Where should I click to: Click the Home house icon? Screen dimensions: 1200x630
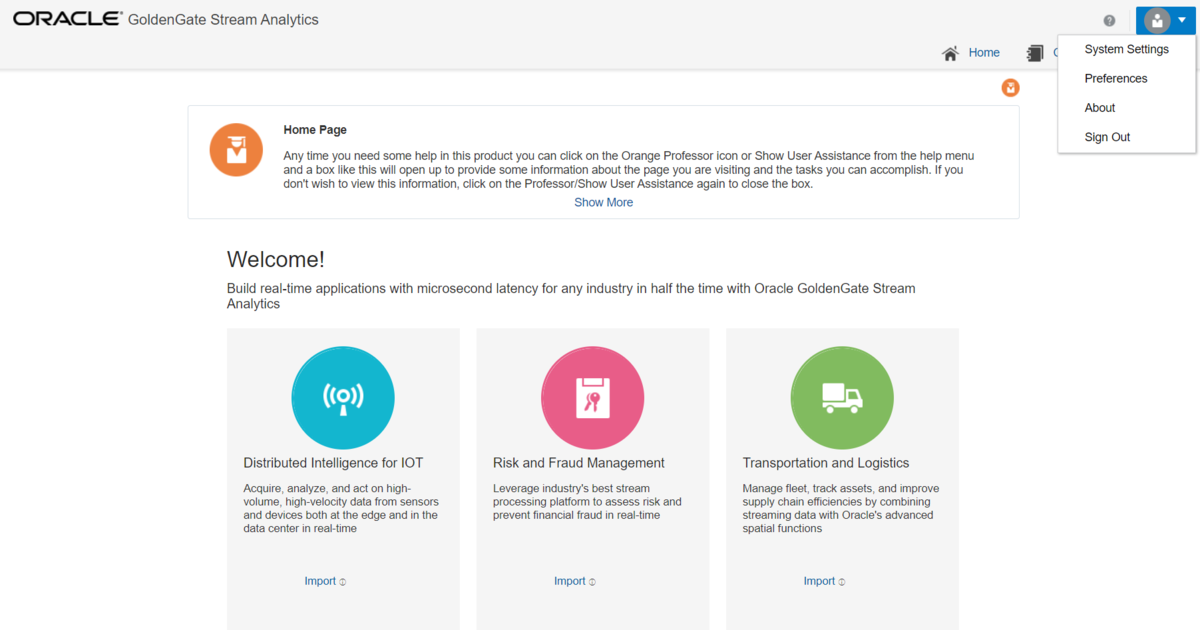pyautogui.click(x=951, y=53)
